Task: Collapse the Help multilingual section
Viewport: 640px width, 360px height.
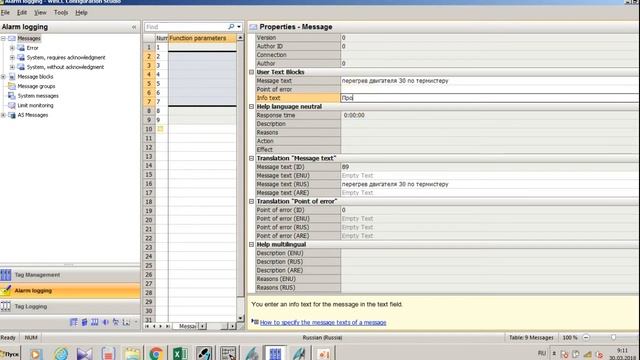Action: pos(251,244)
